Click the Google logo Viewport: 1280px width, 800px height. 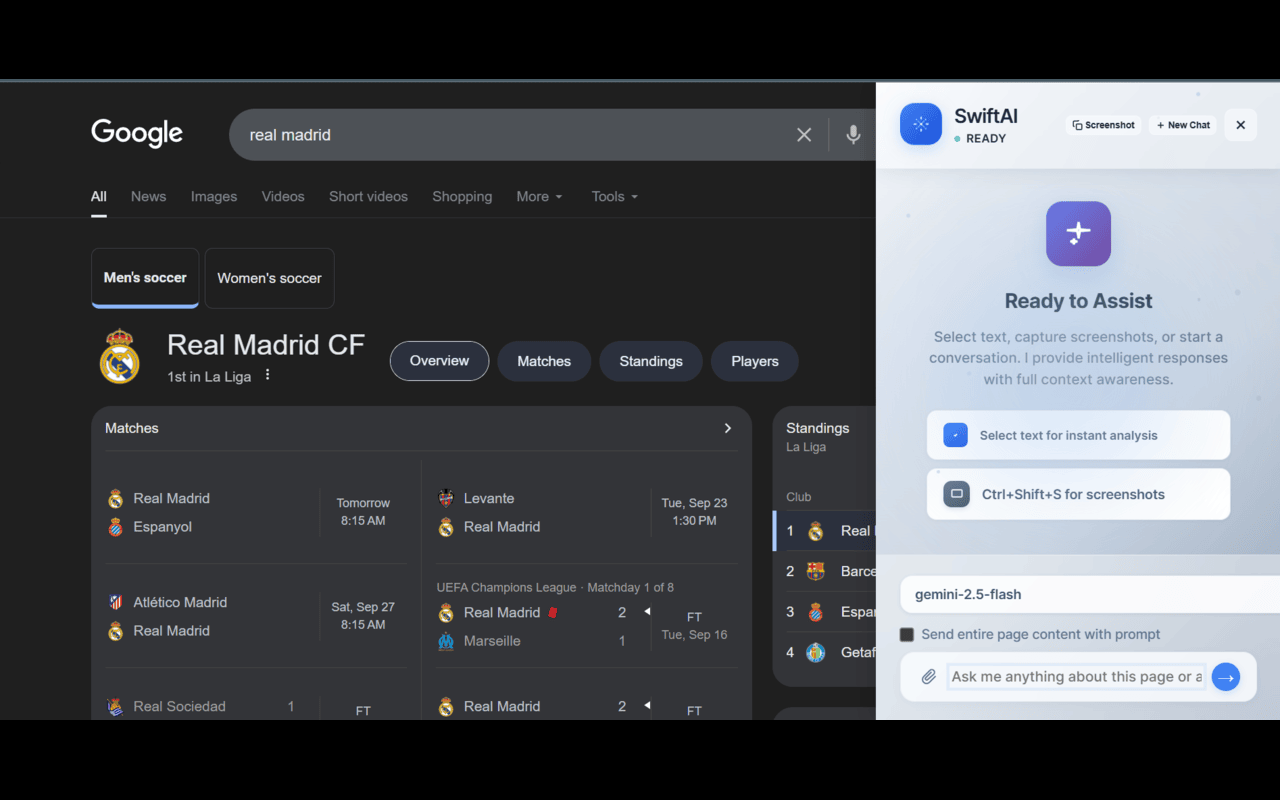point(137,133)
